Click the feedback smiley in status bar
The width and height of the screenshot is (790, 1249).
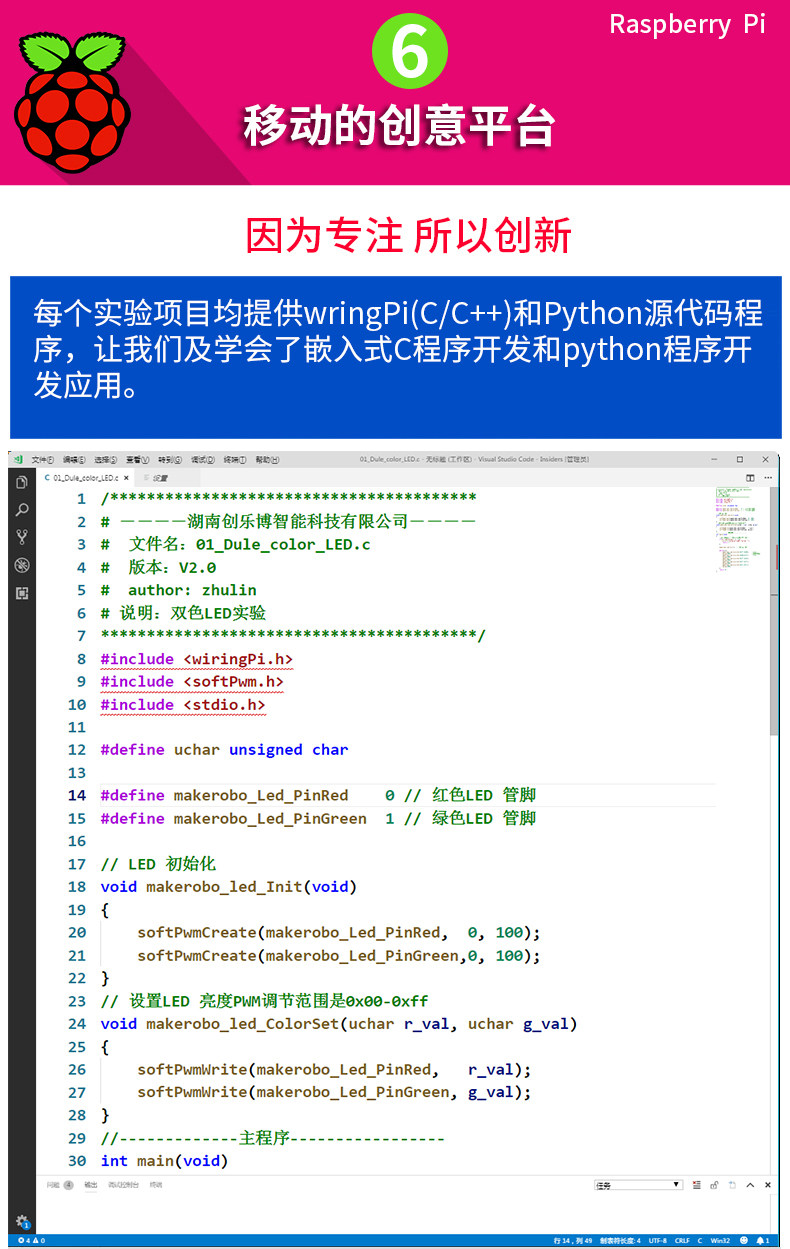743,1240
